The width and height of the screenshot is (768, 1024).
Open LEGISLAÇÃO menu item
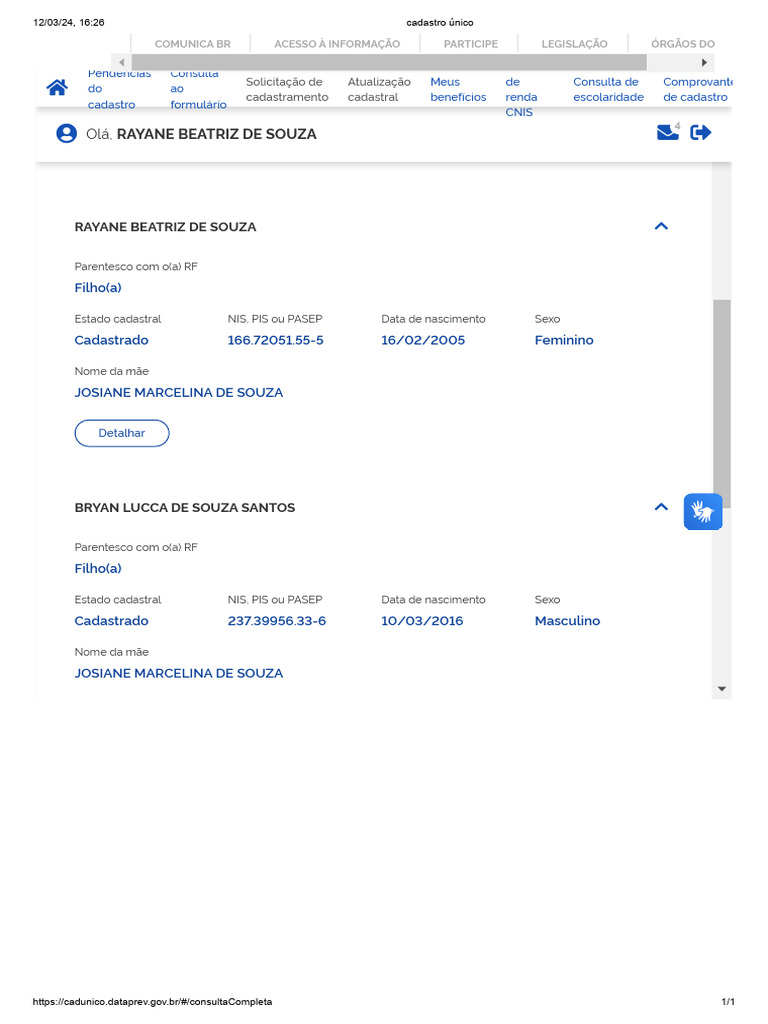click(574, 44)
